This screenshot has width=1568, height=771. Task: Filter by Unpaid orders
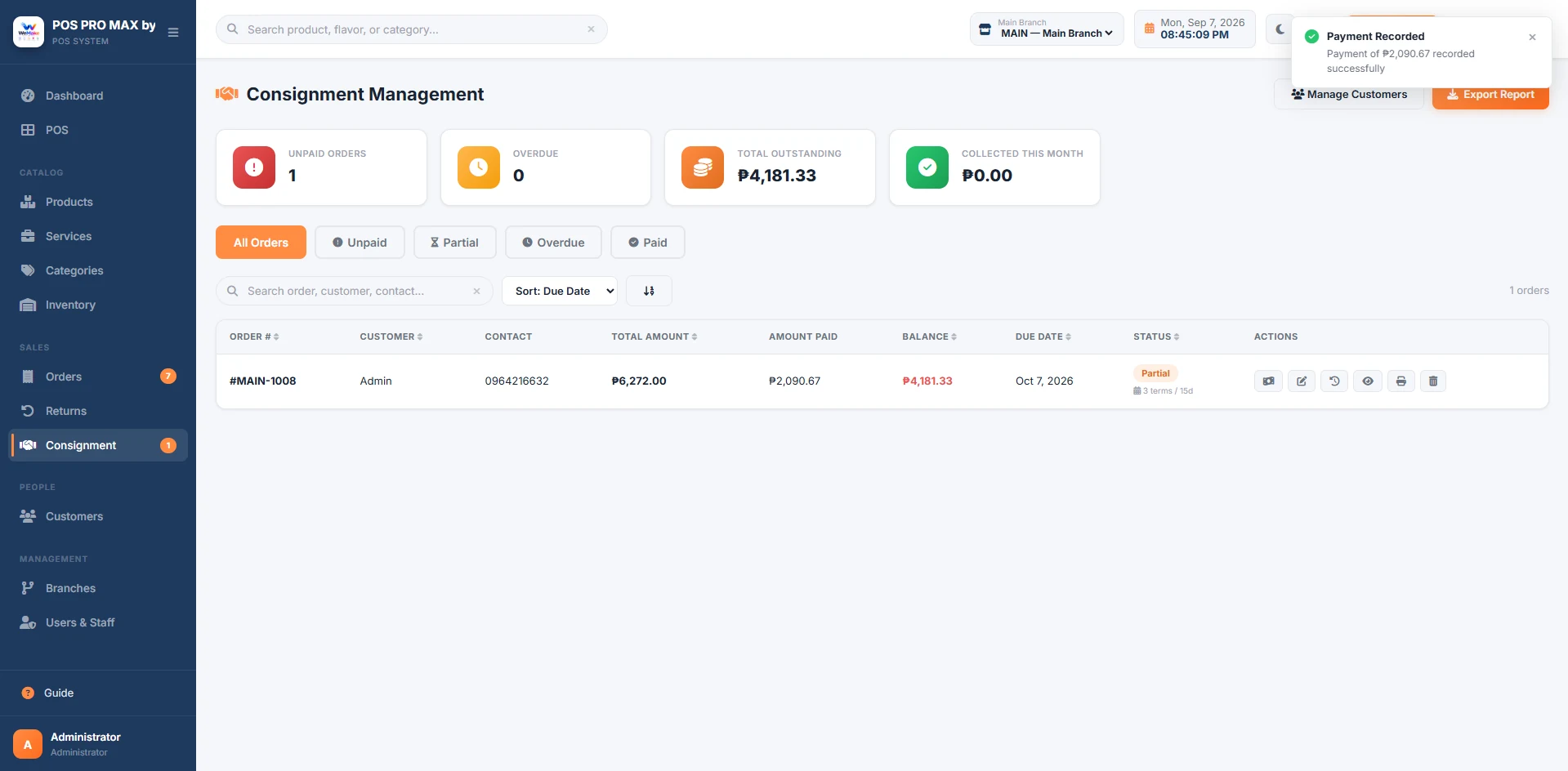point(360,243)
